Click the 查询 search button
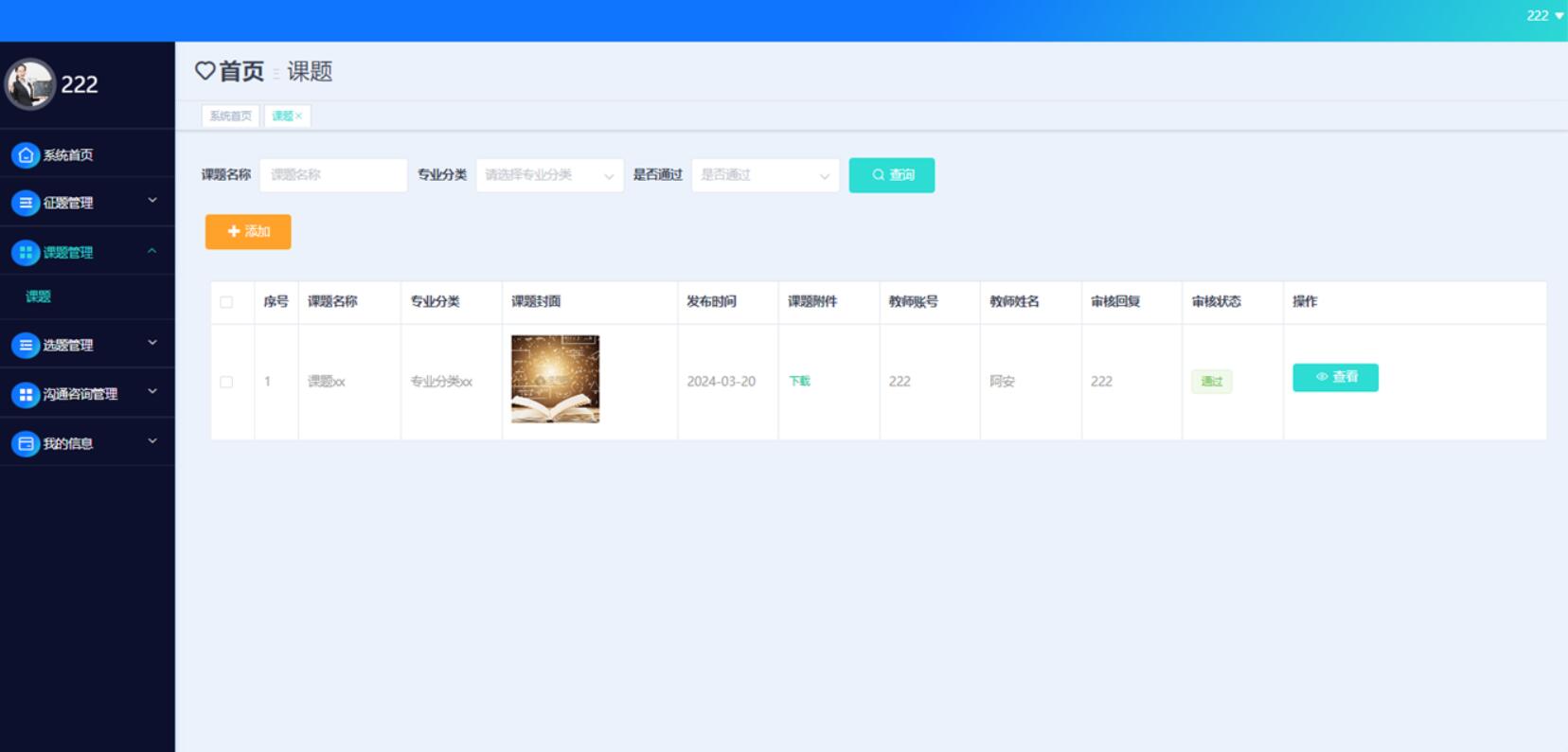The image size is (1568, 752). coord(892,175)
